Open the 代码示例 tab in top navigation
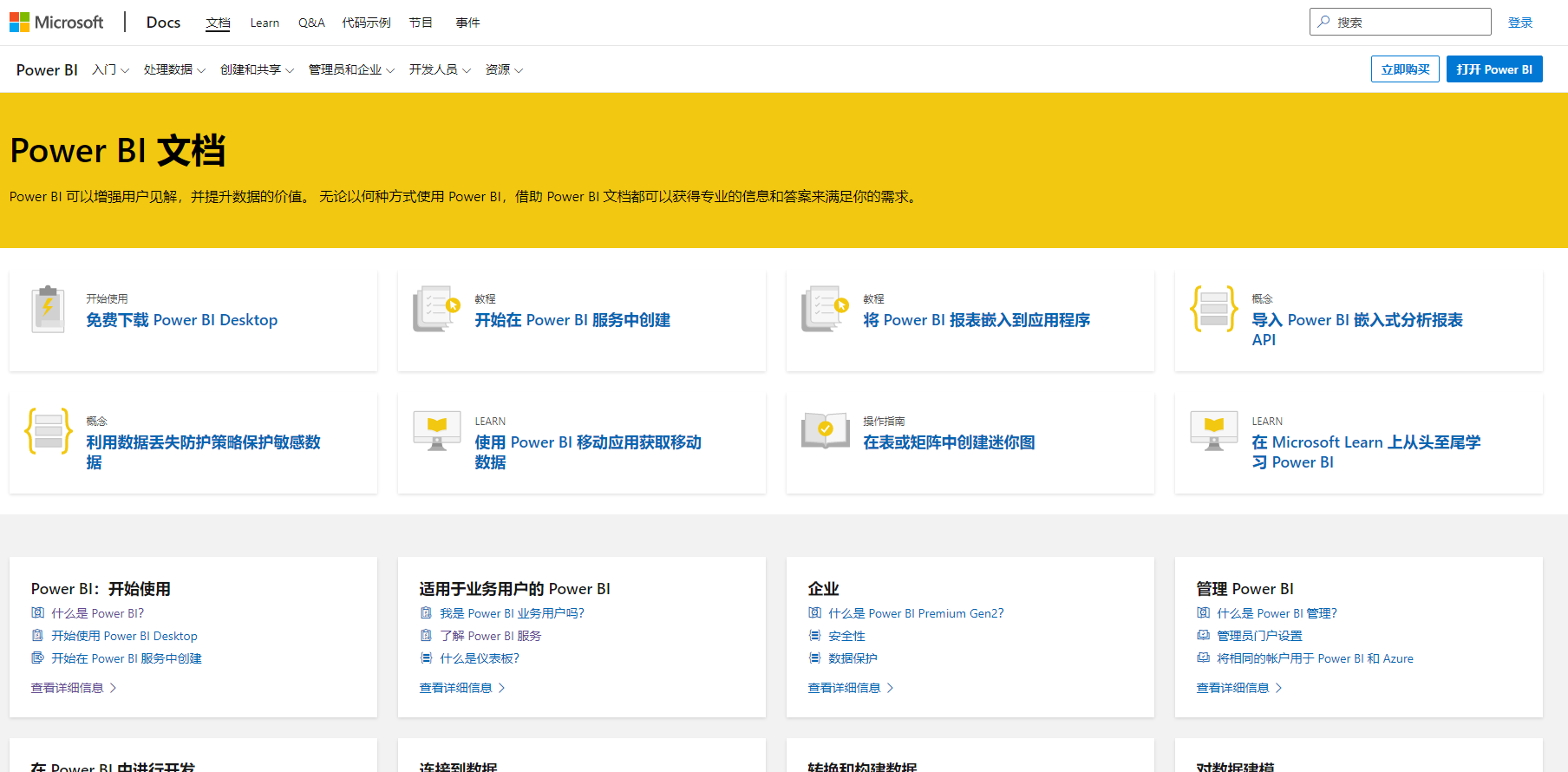 pos(366,23)
